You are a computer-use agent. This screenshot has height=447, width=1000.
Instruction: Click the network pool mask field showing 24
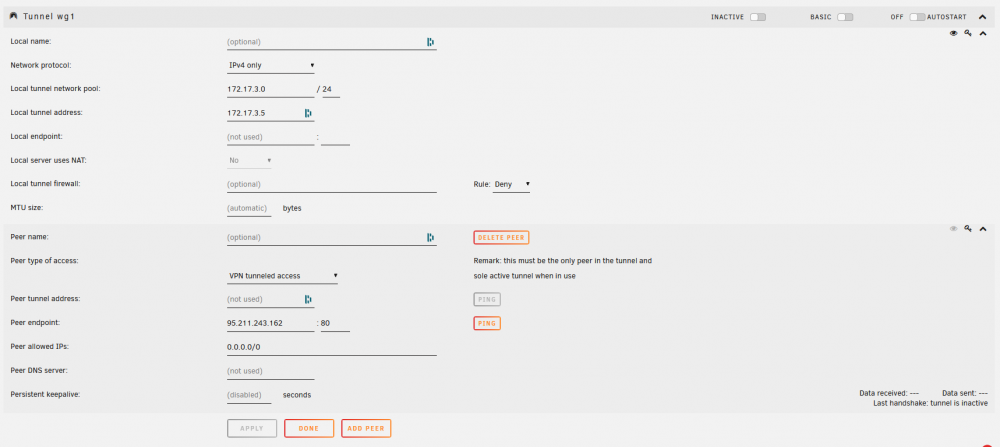(x=330, y=89)
